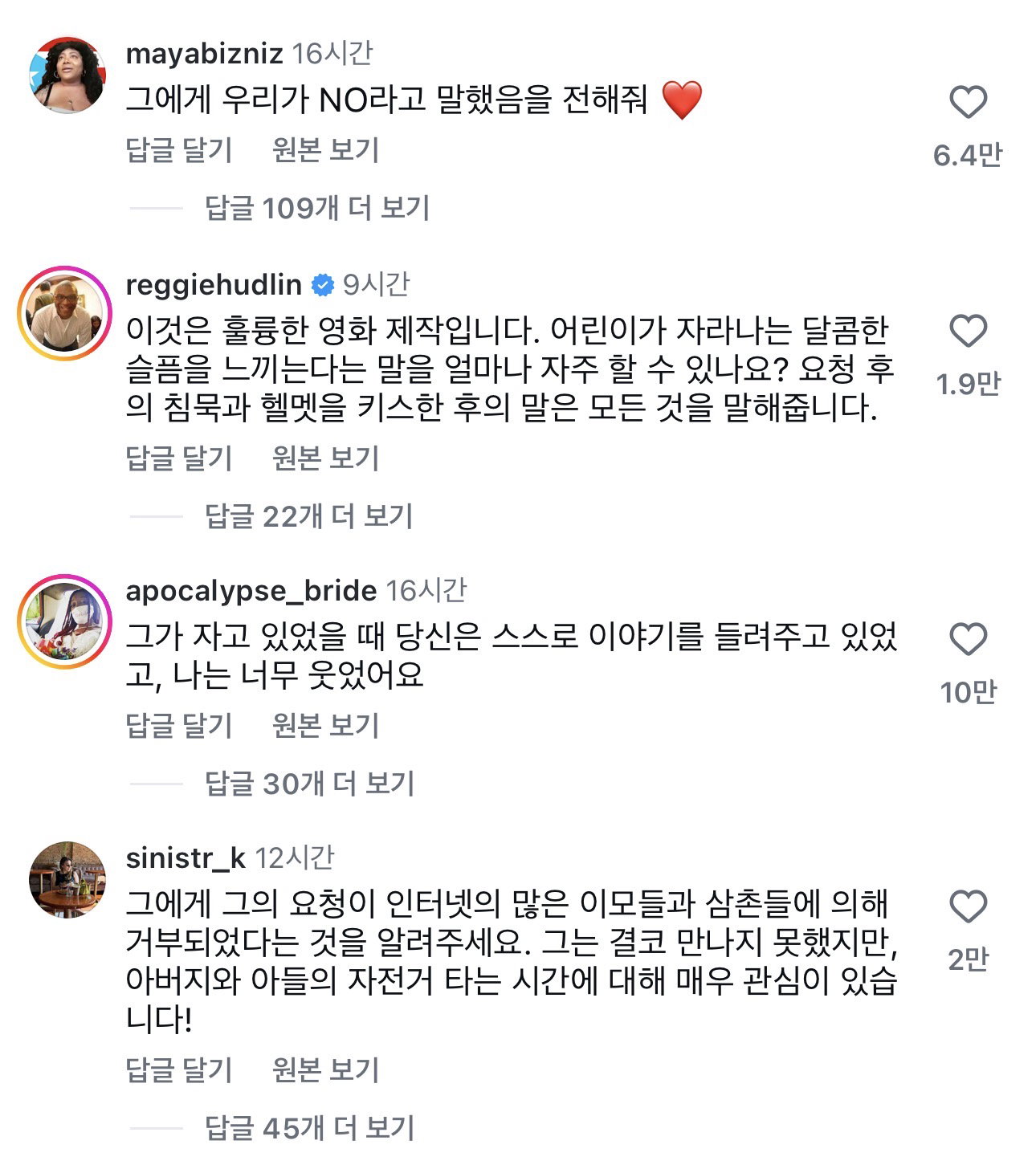Expand 답글 22개 더 보기 replies
The image size is (1036, 1169).
click(x=309, y=516)
